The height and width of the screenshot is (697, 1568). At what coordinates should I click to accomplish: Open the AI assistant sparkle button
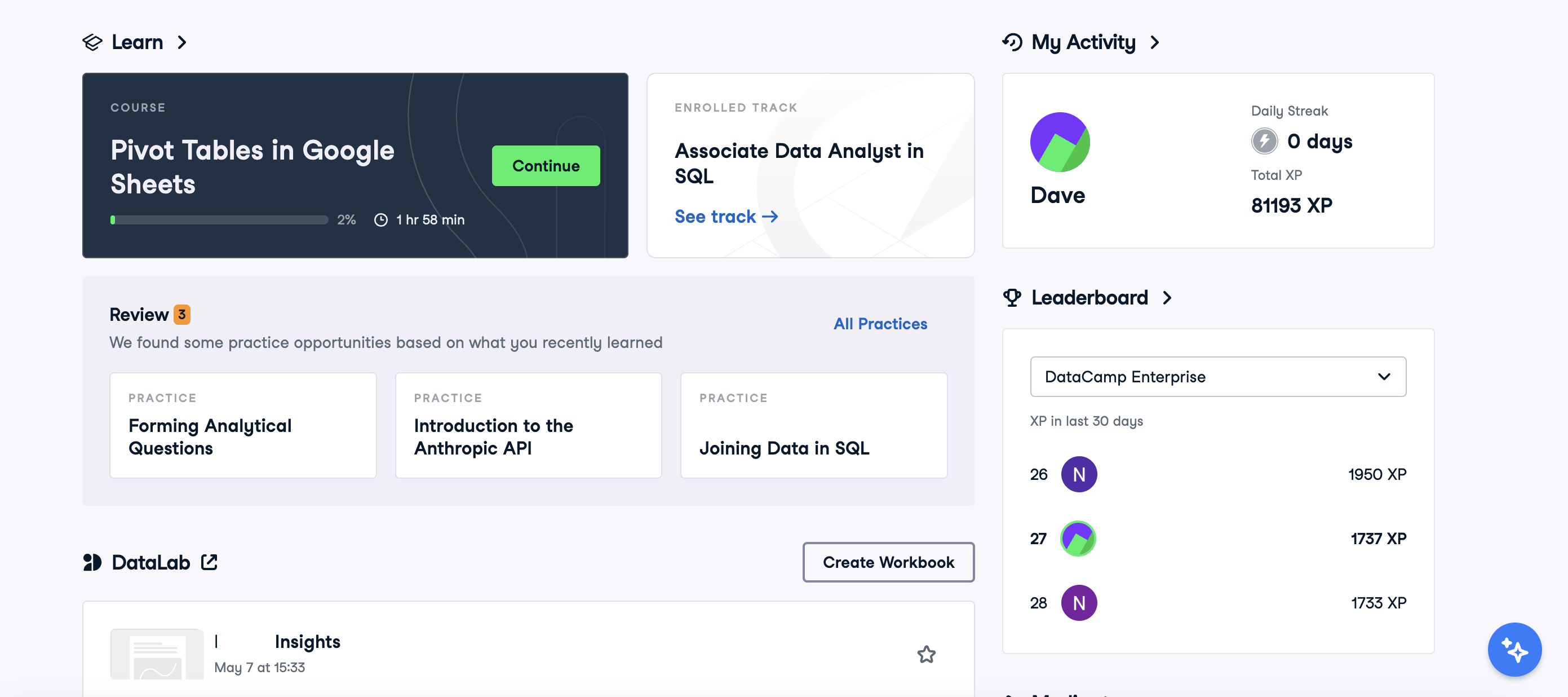tap(1514, 650)
